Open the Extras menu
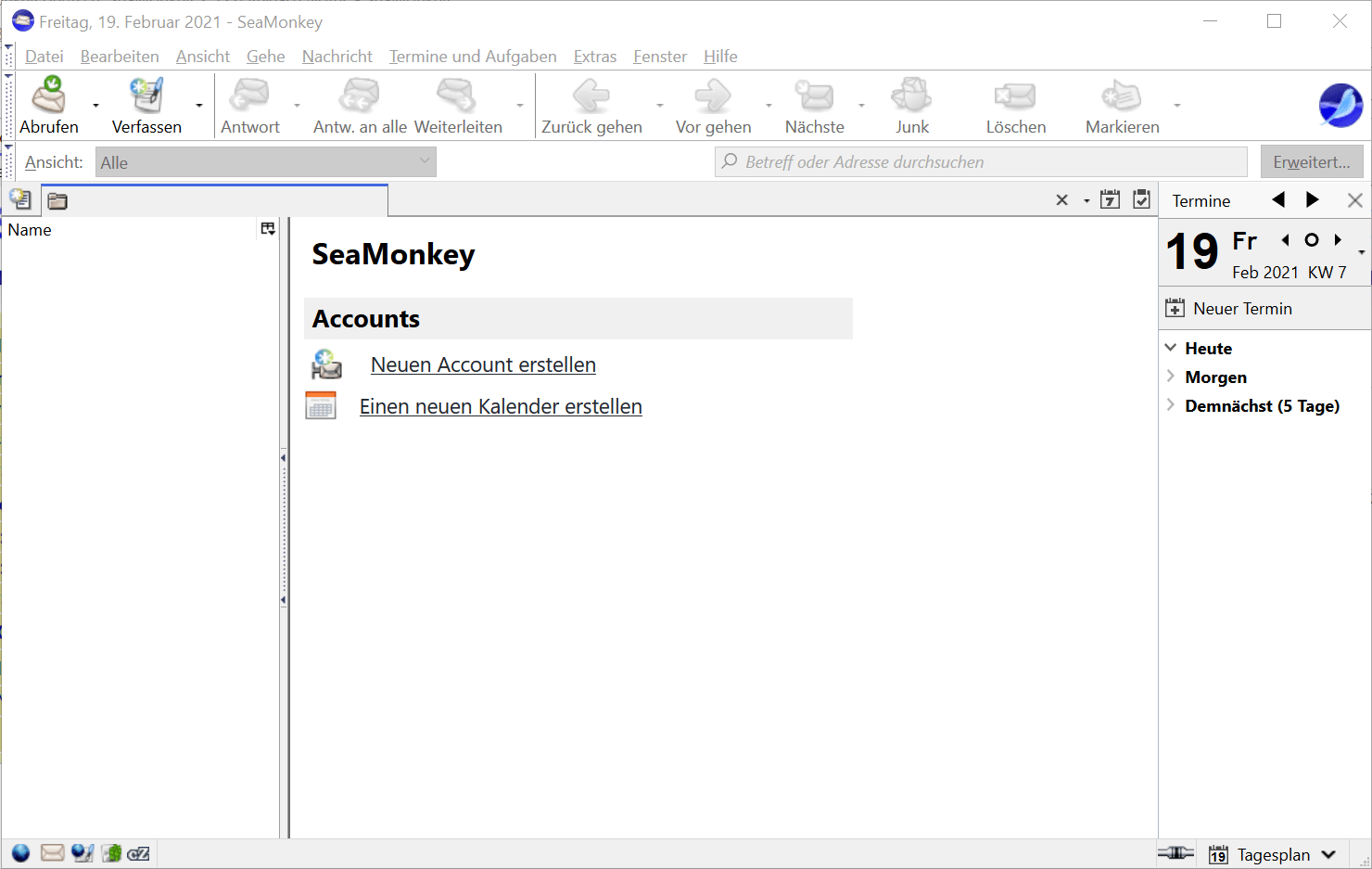 [x=595, y=57]
